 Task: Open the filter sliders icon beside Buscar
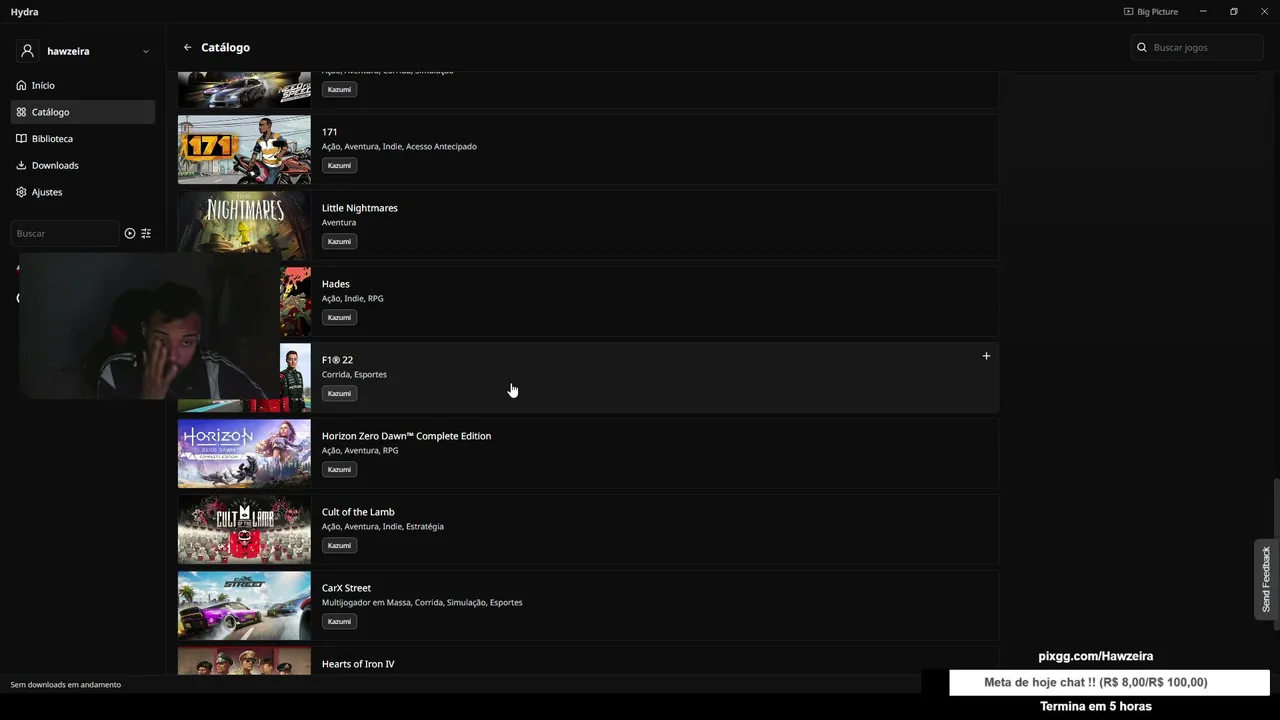click(146, 233)
